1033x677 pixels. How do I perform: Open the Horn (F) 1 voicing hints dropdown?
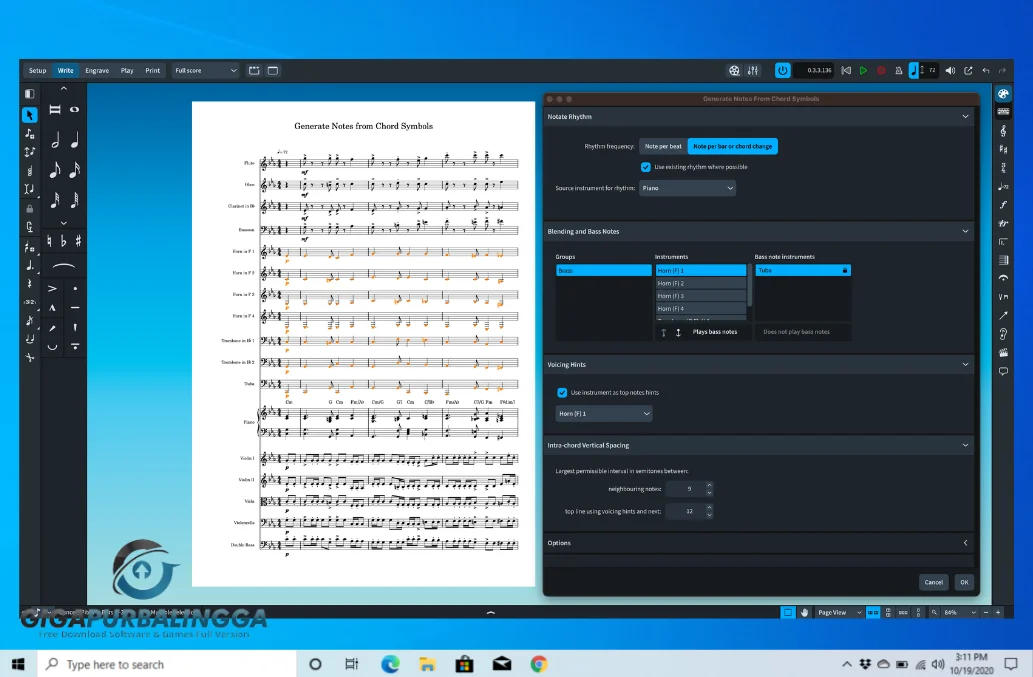tap(604, 414)
